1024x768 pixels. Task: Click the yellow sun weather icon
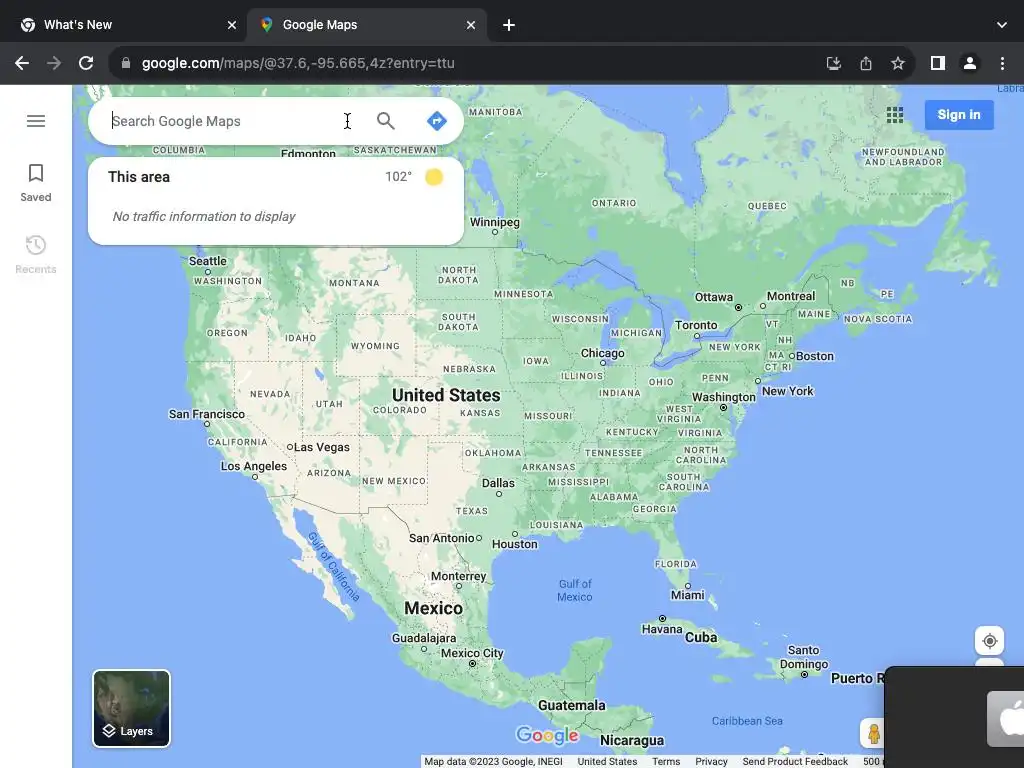[x=434, y=177]
